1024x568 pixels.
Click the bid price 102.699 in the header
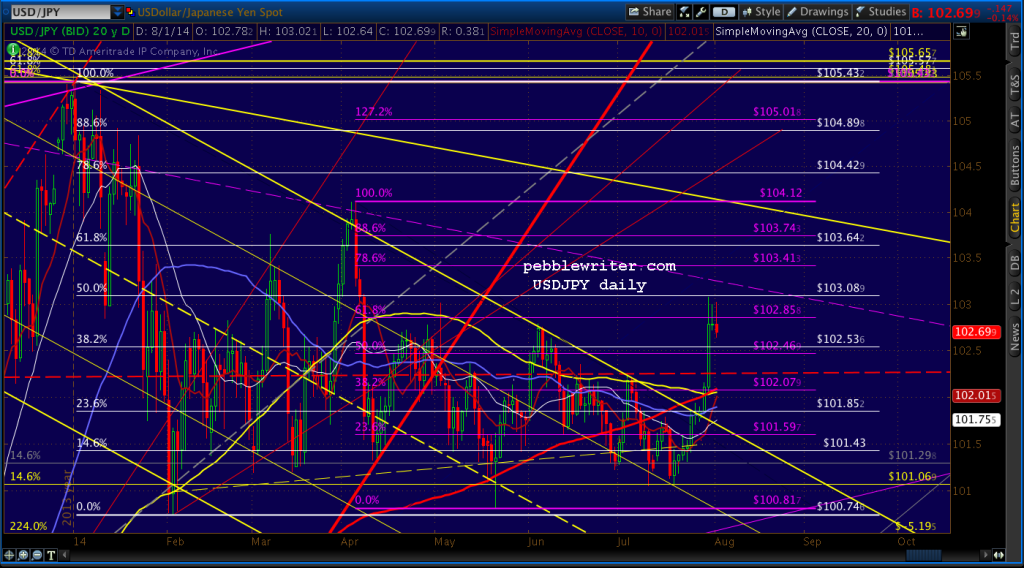[946, 12]
